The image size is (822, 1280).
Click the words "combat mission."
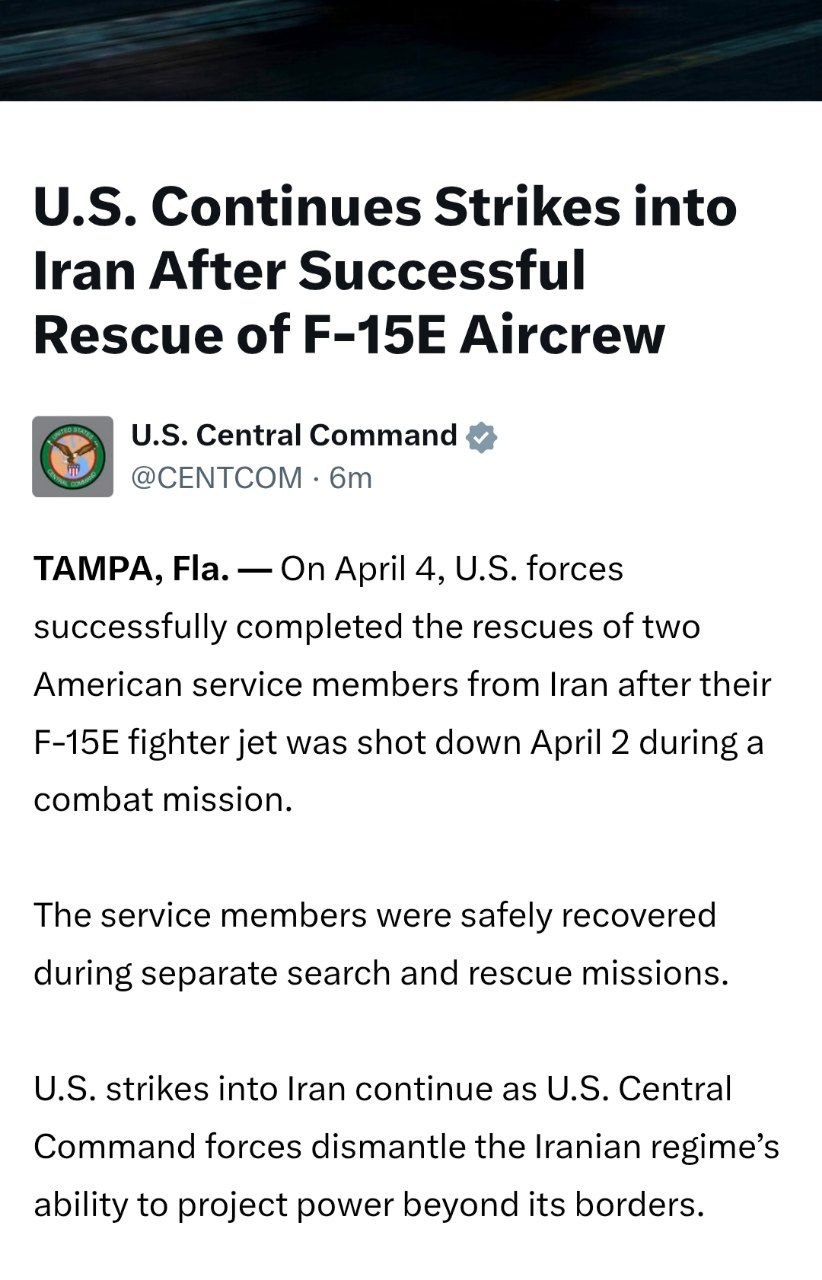click(163, 801)
